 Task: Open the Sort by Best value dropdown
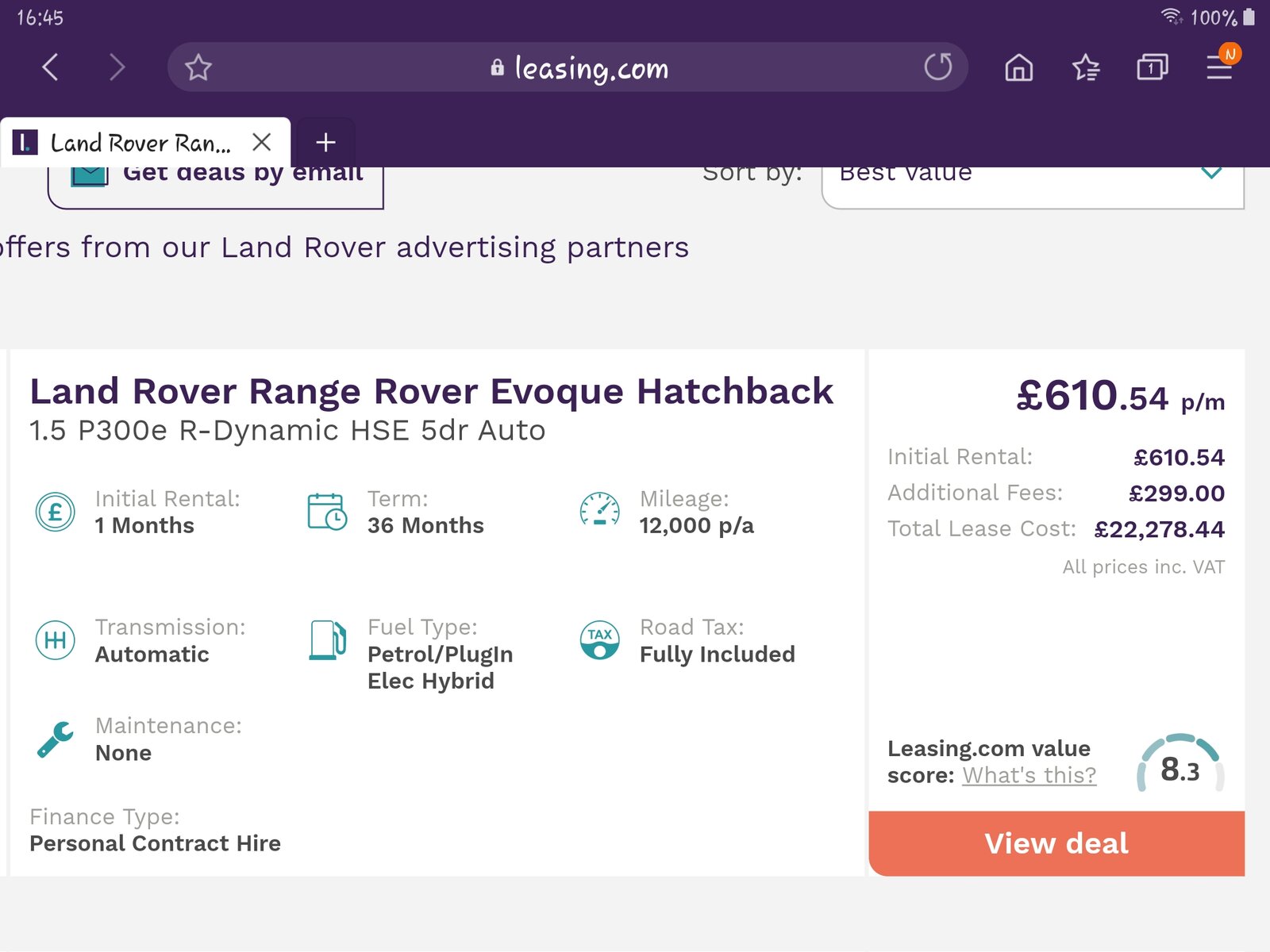click(x=1016, y=184)
